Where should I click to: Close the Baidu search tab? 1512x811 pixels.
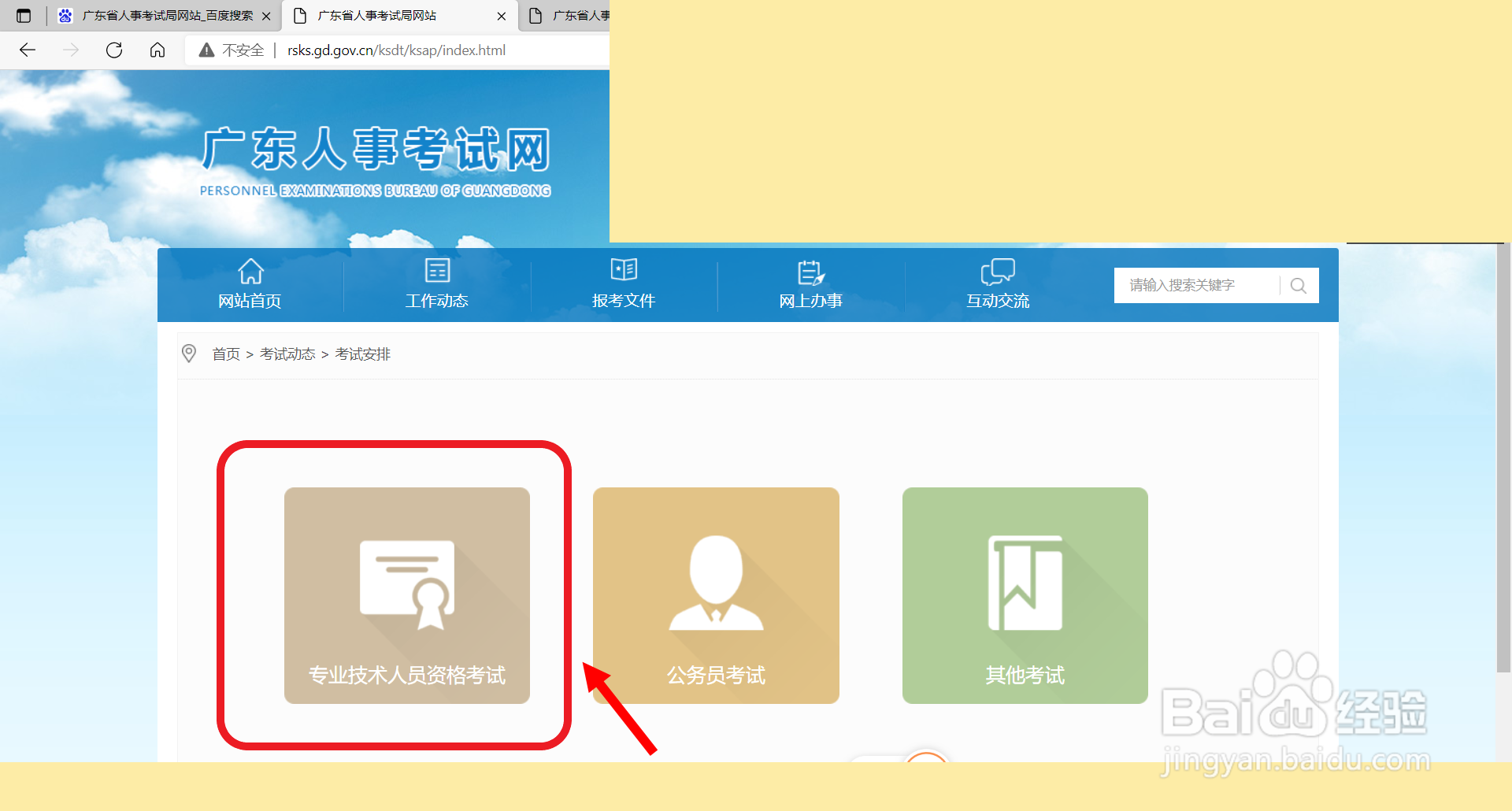[x=266, y=16]
